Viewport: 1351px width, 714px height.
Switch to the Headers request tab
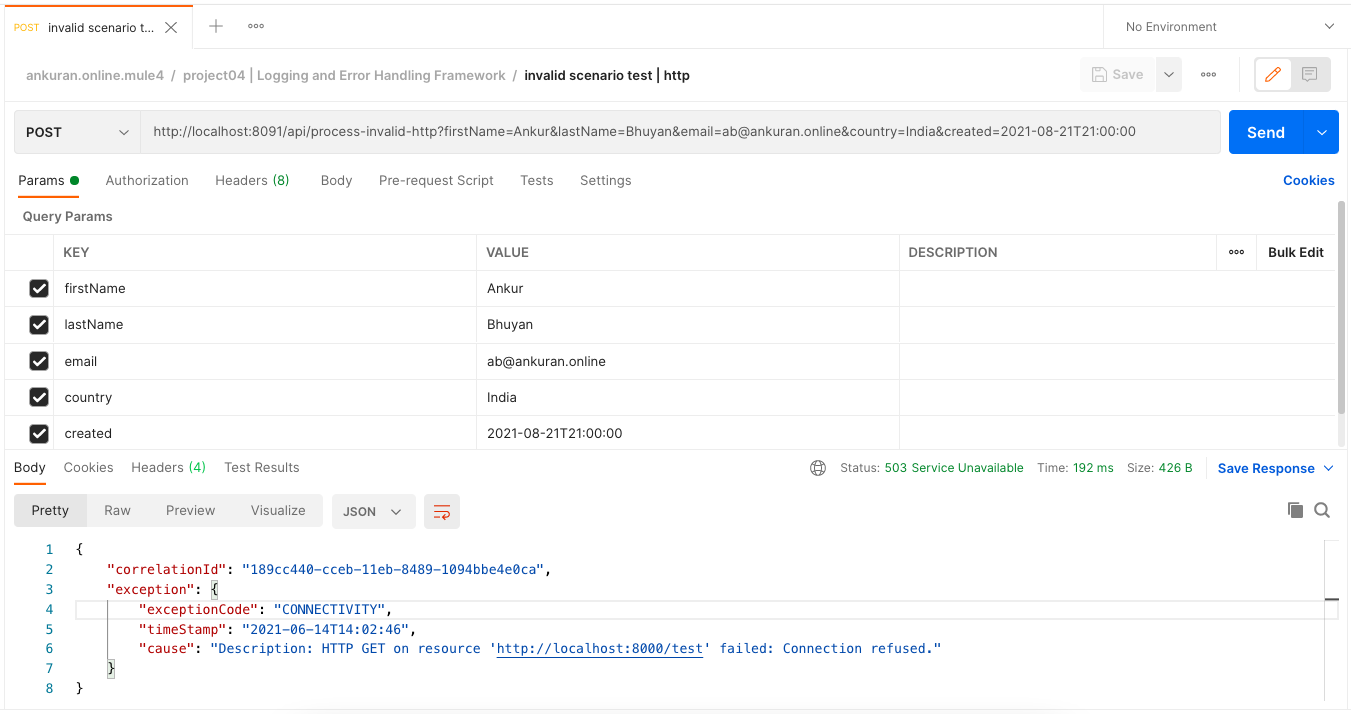[x=251, y=181]
